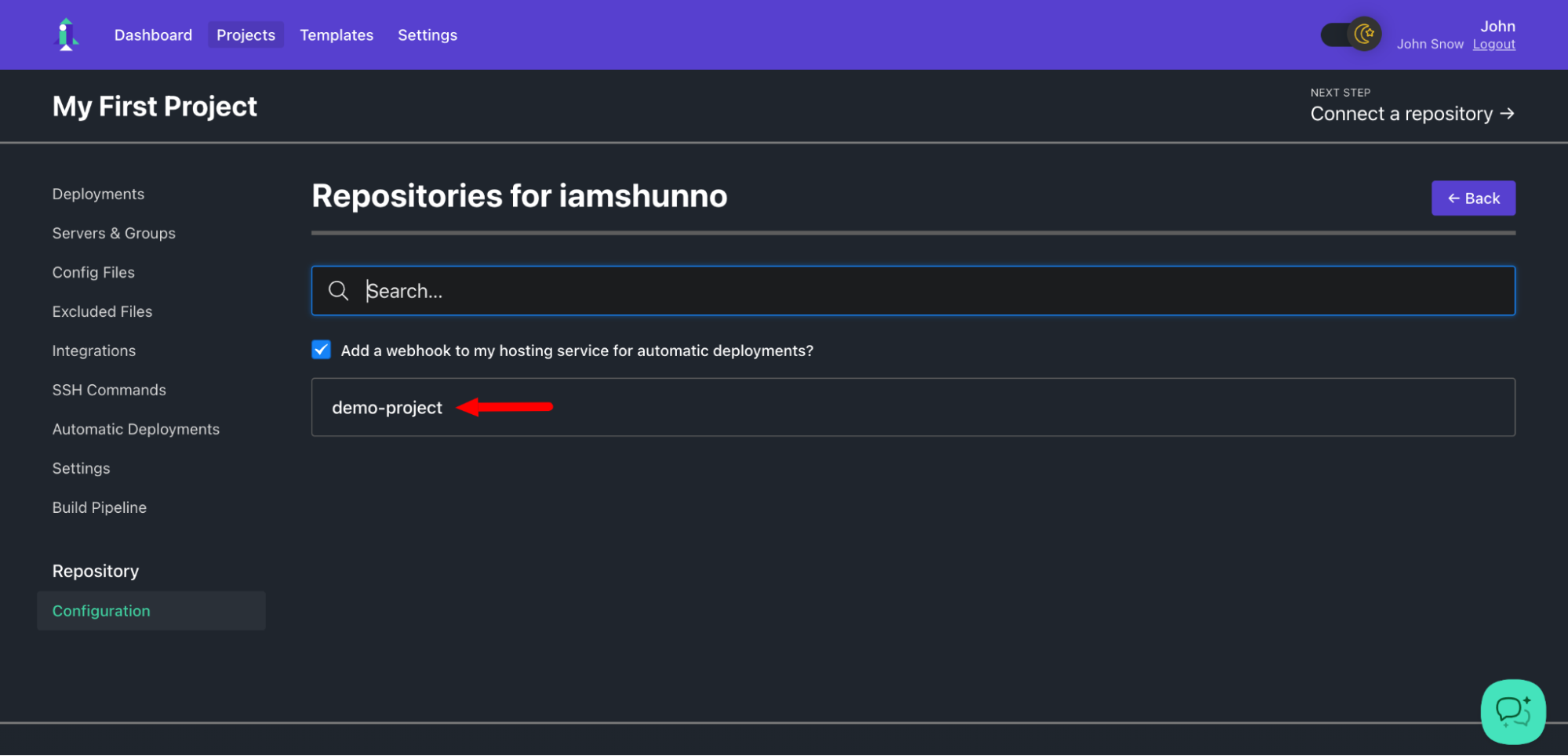
Task: Open the chat support widget
Action: [x=1512, y=711]
